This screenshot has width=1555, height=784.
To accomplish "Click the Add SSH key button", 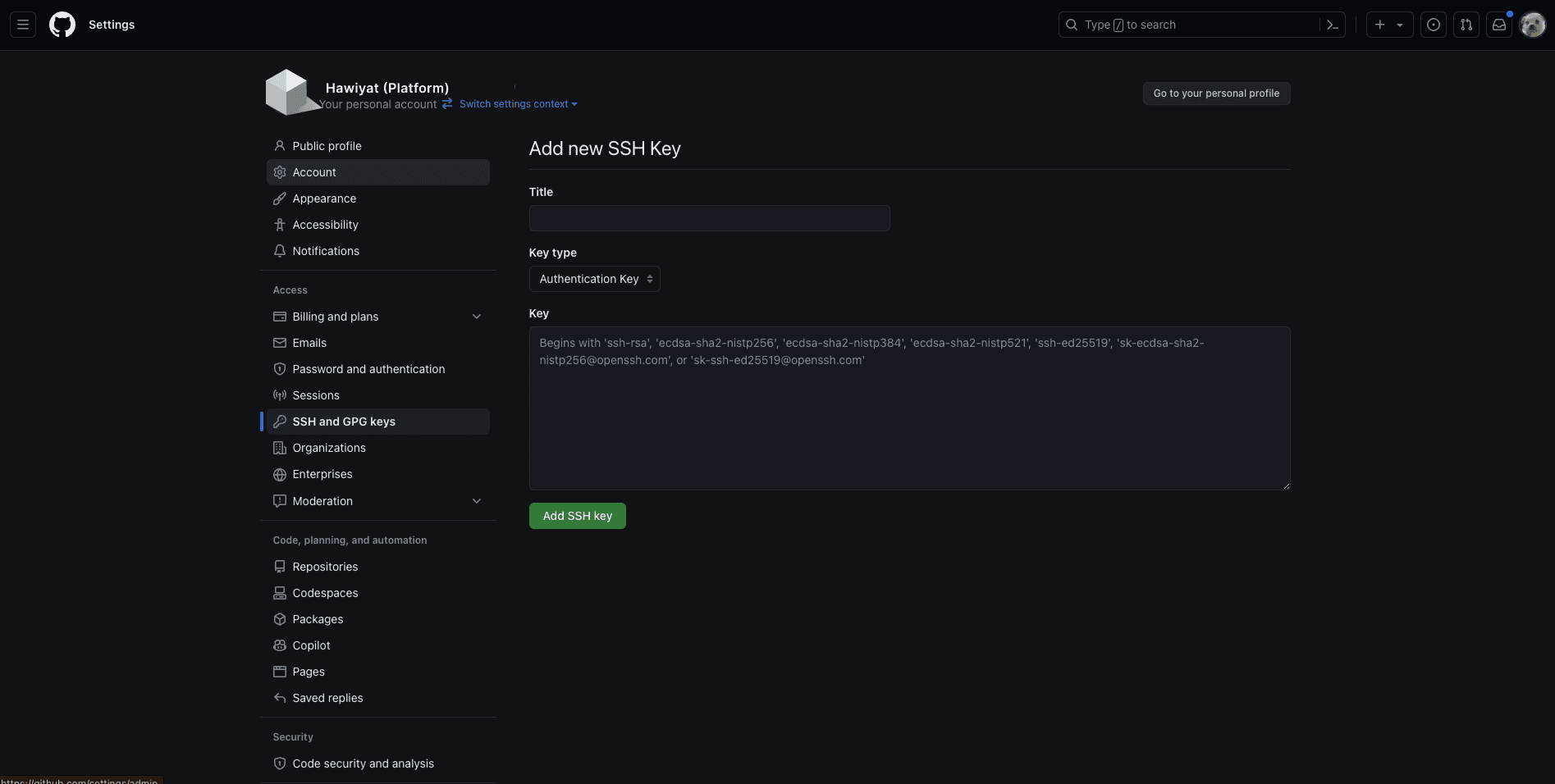I will (577, 515).
